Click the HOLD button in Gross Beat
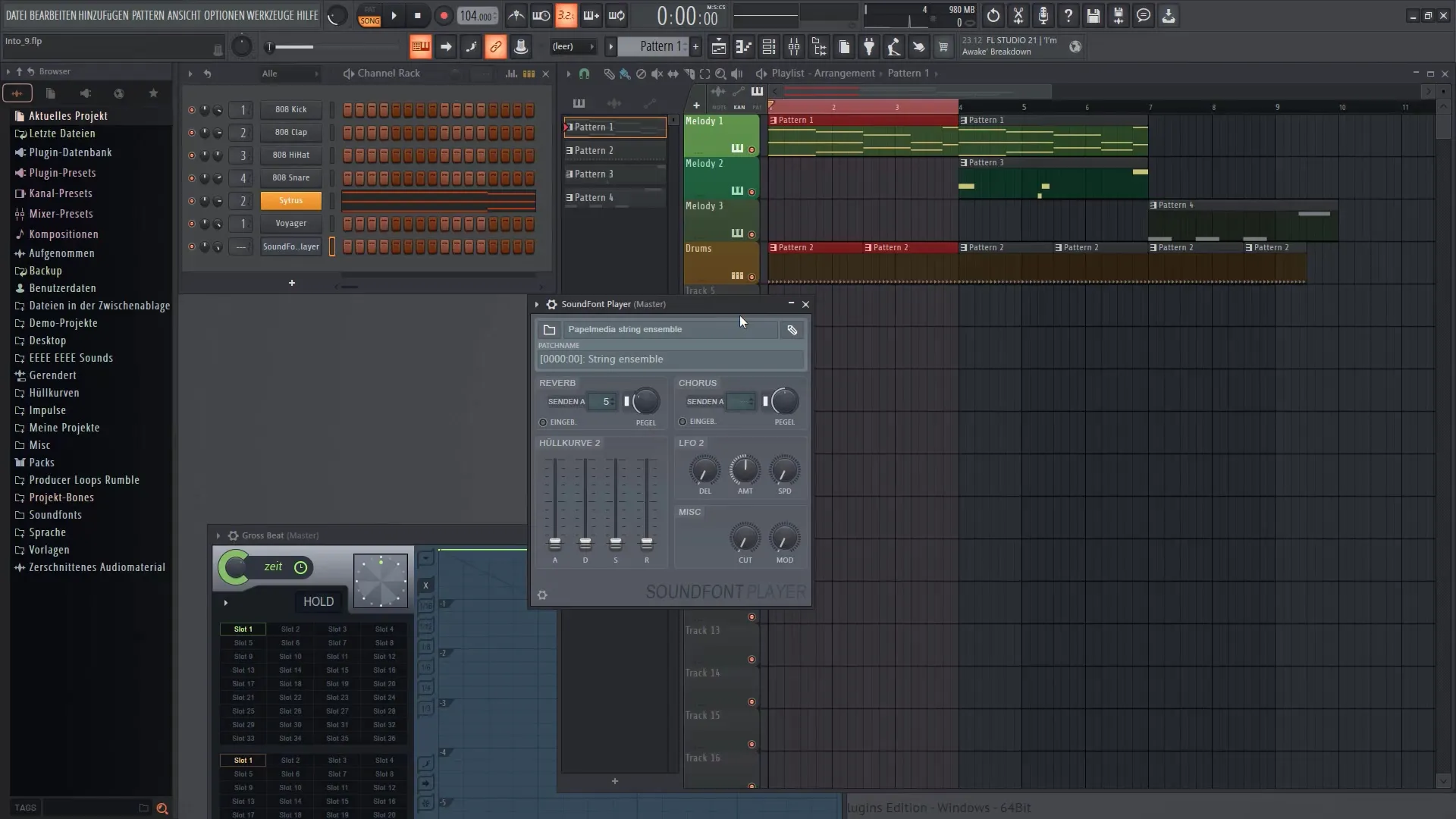Viewport: 1456px width, 819px height. 319,601
